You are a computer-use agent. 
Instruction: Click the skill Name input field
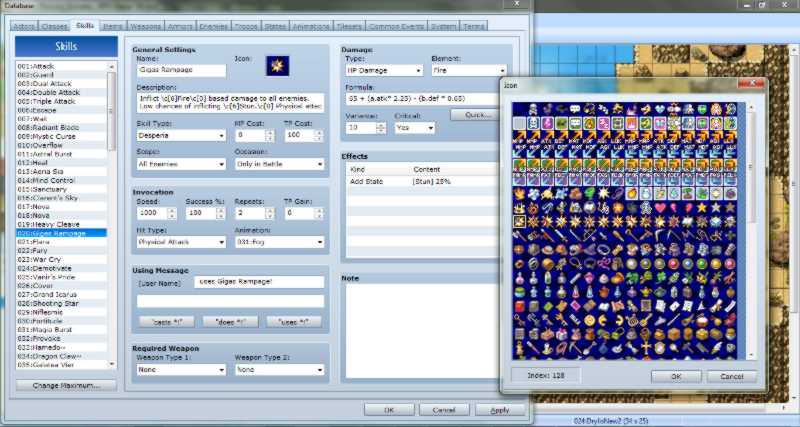pos(180,71)
